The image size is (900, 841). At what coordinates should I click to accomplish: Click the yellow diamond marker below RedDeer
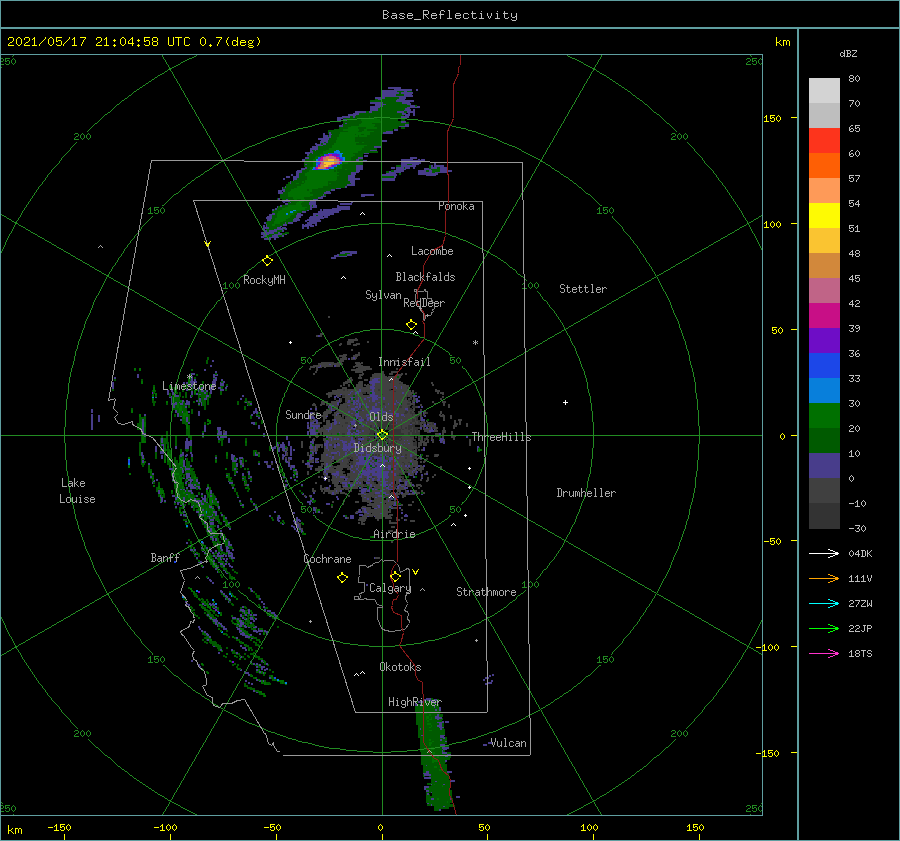411,325
